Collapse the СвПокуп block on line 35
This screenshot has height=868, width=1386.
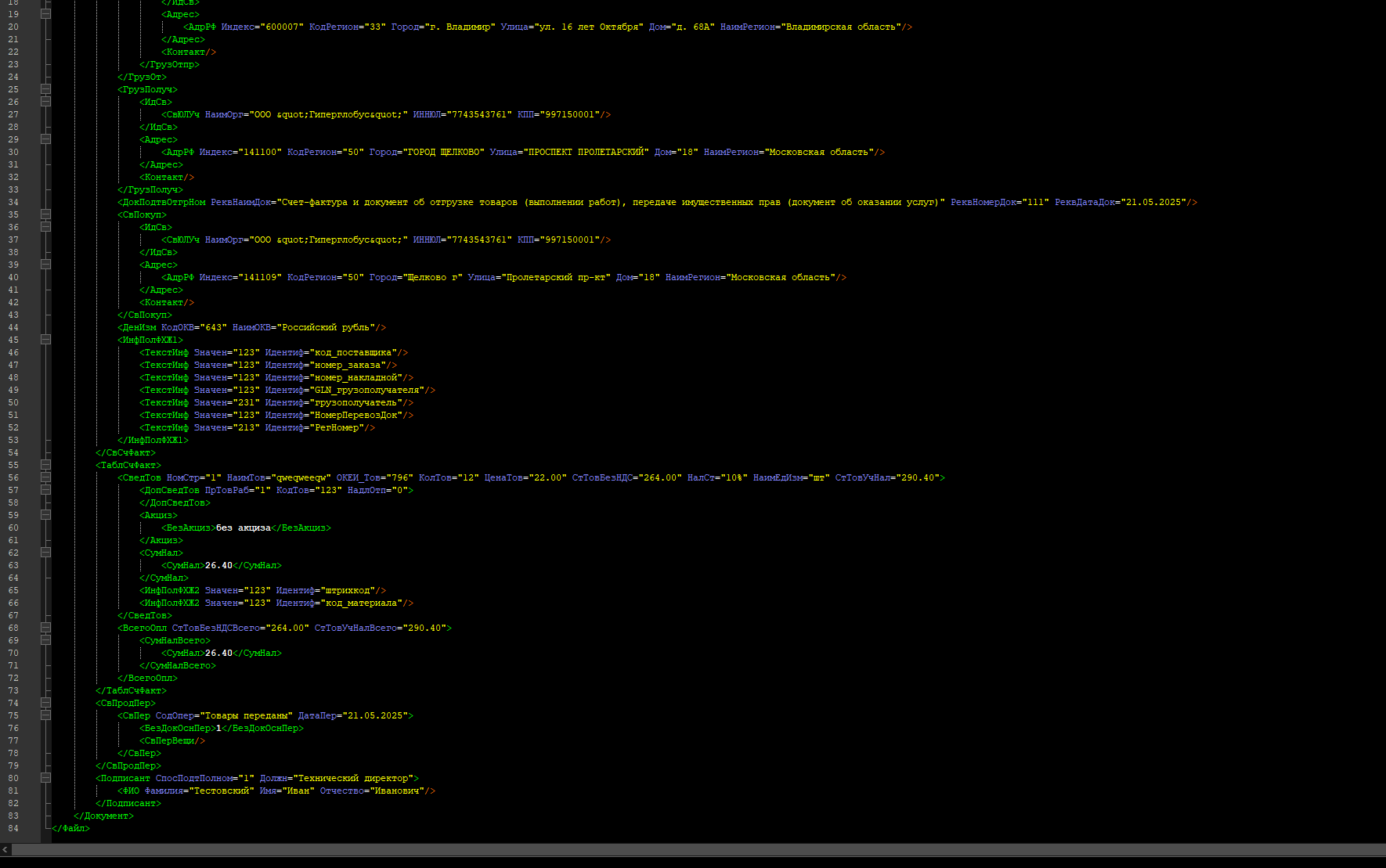[x=45, y=214]
